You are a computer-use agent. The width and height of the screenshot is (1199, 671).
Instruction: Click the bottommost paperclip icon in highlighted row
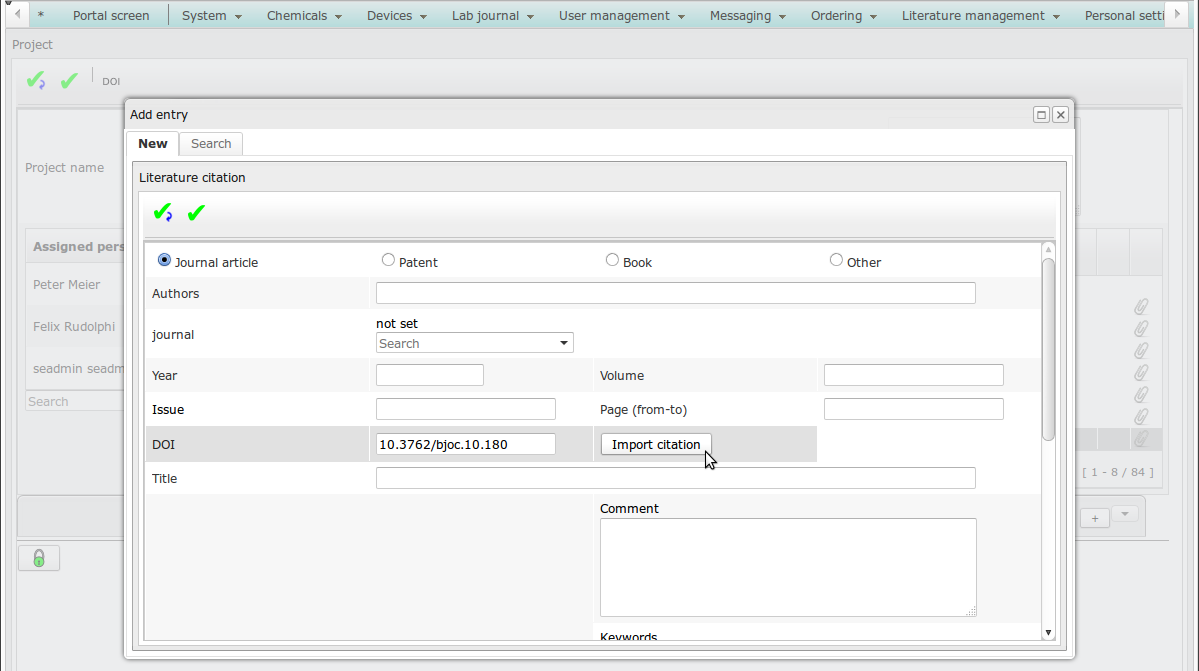click(1140, 438)
